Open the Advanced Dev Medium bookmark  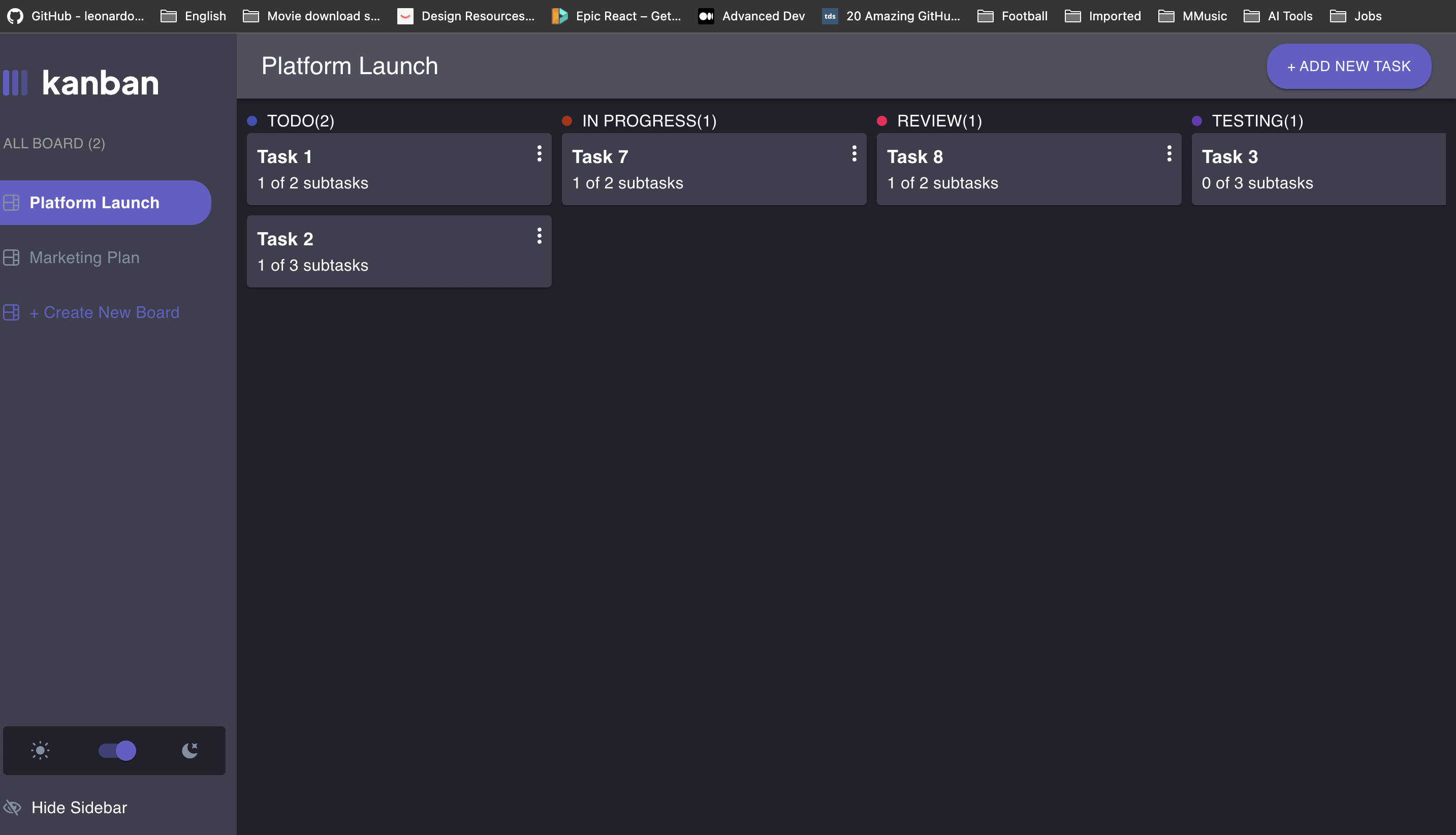click(752, 16)
